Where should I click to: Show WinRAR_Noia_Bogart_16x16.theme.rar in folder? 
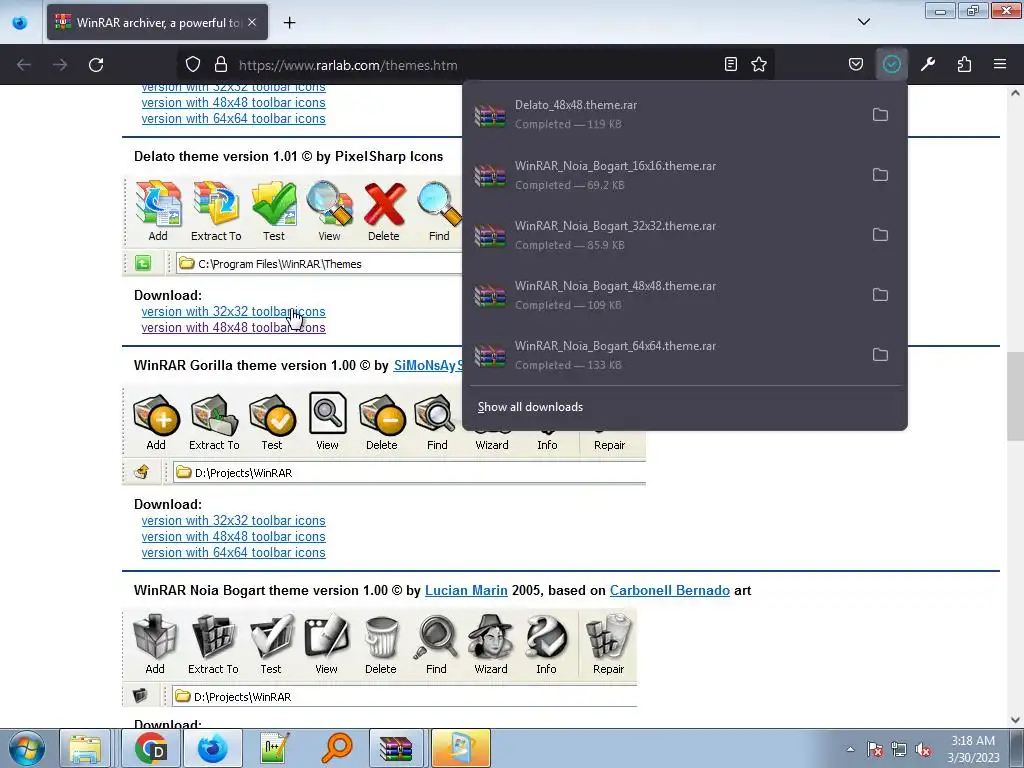pyautogui.click(x=880, y=174)
